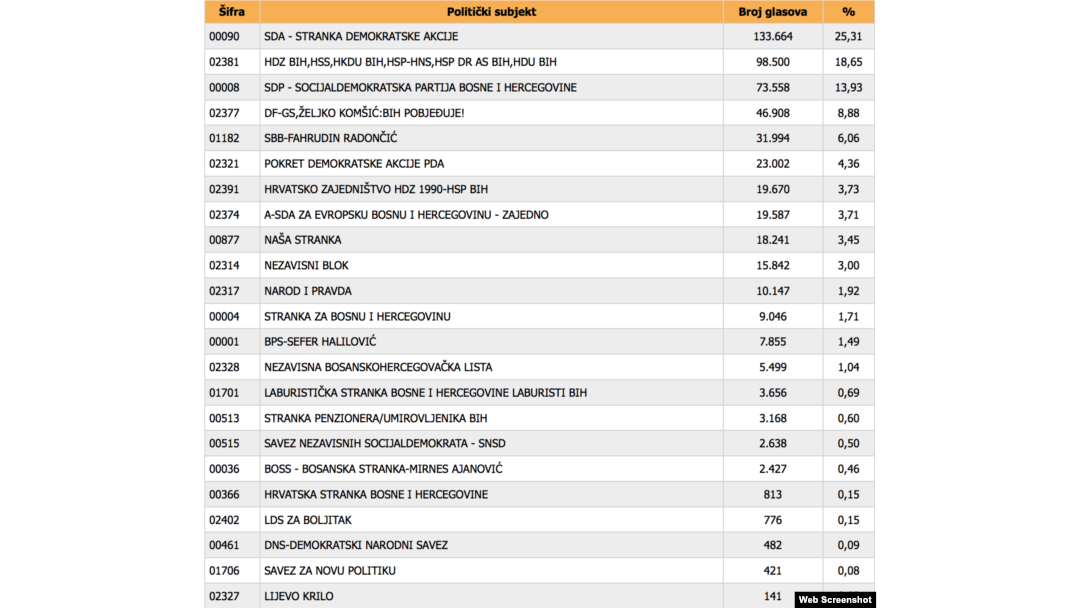Click percentage 0,46

click(849, 469)
